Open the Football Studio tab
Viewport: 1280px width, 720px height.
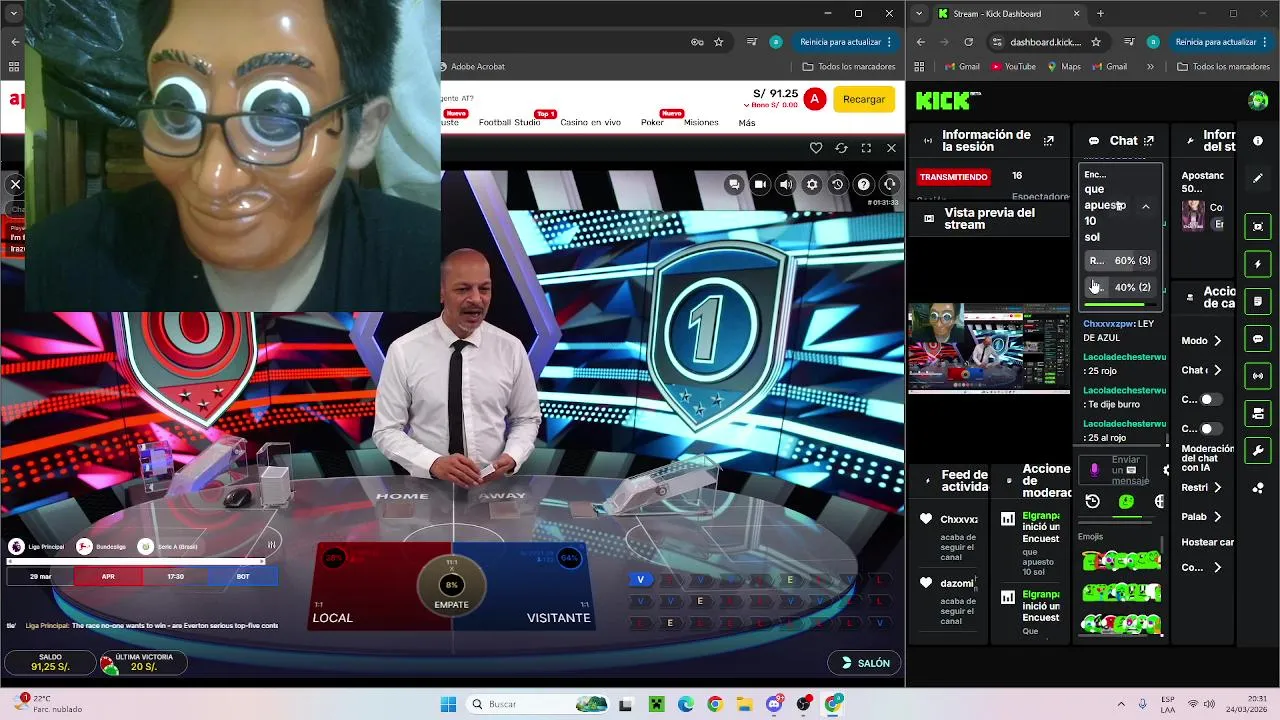(x=509, y=122)
